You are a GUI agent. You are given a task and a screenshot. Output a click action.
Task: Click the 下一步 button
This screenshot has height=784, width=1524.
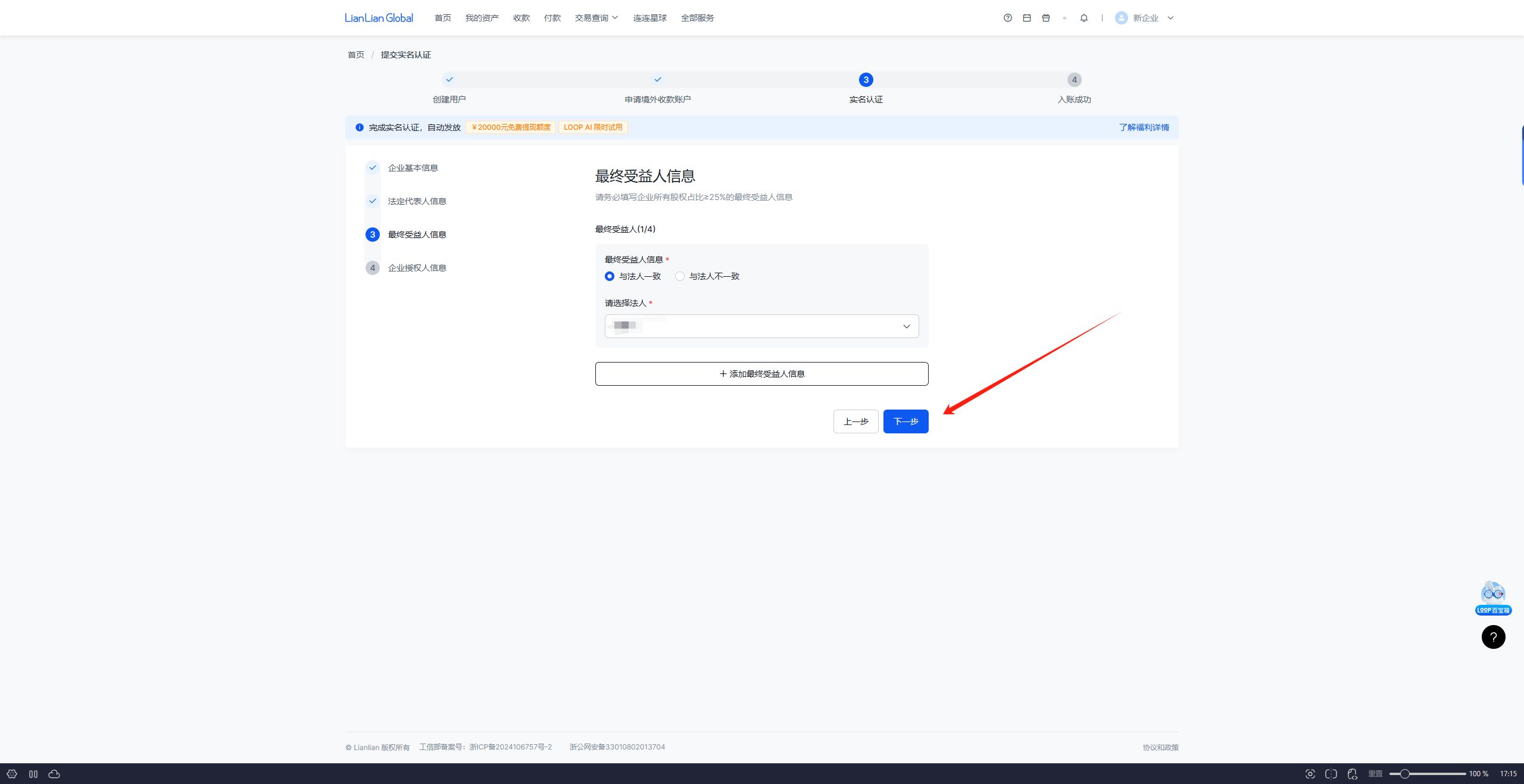tap(906, 421)
